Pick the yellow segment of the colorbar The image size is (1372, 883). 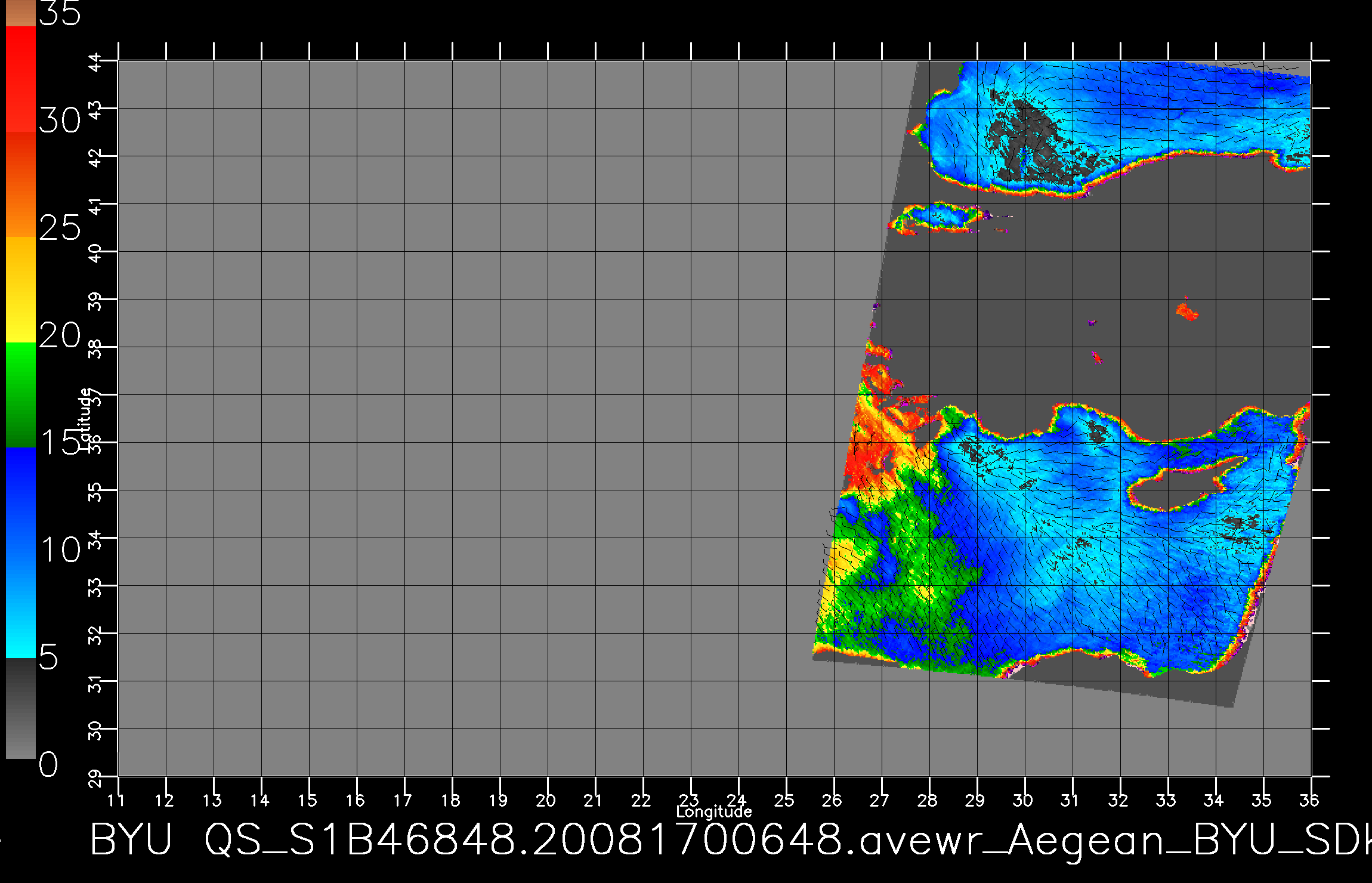(x=21, y=290)
